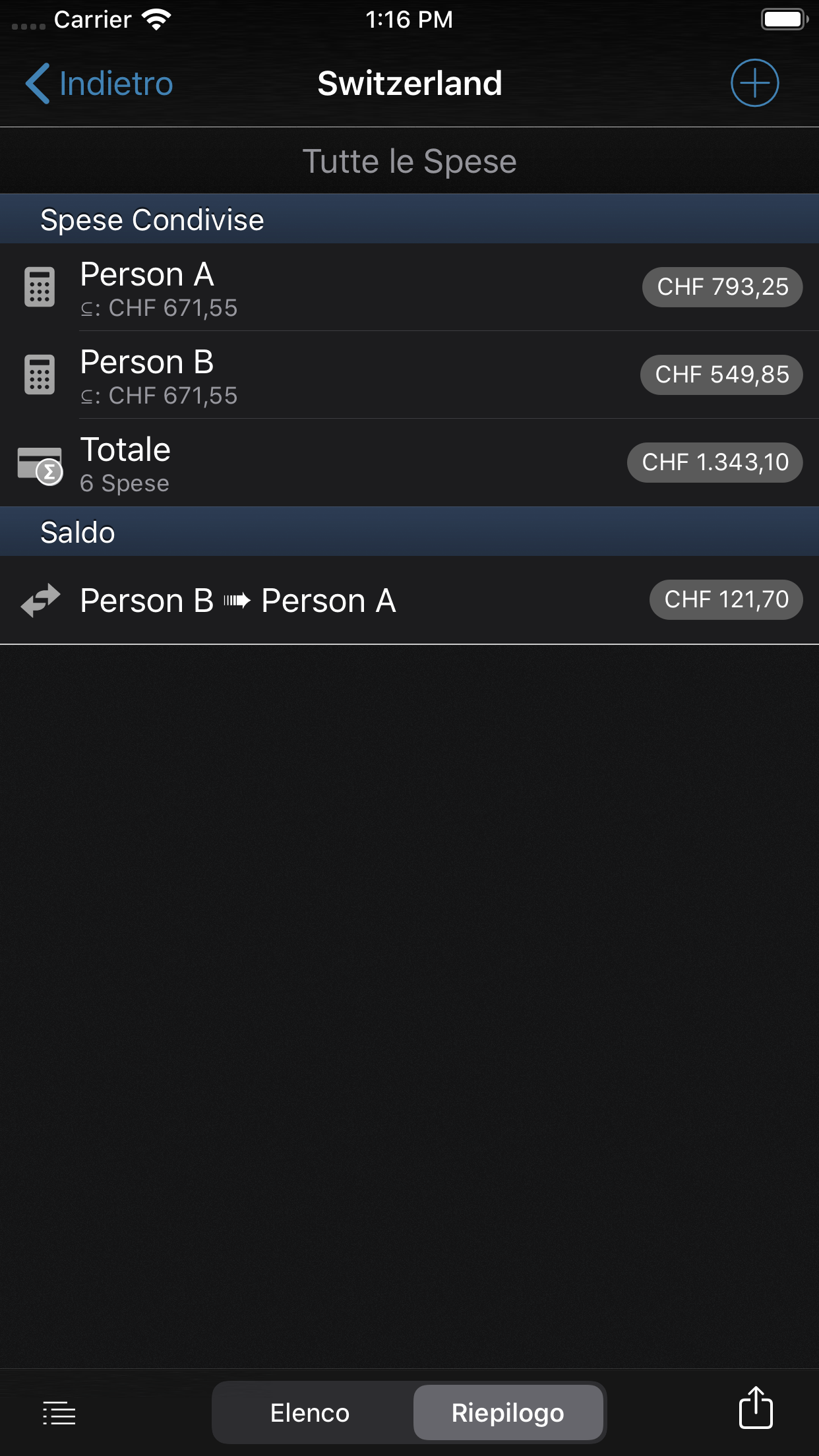Viewport: 819px width, 1456px height.
Task: Tap the Person B calculator icon
Action: tap(40, 375)
